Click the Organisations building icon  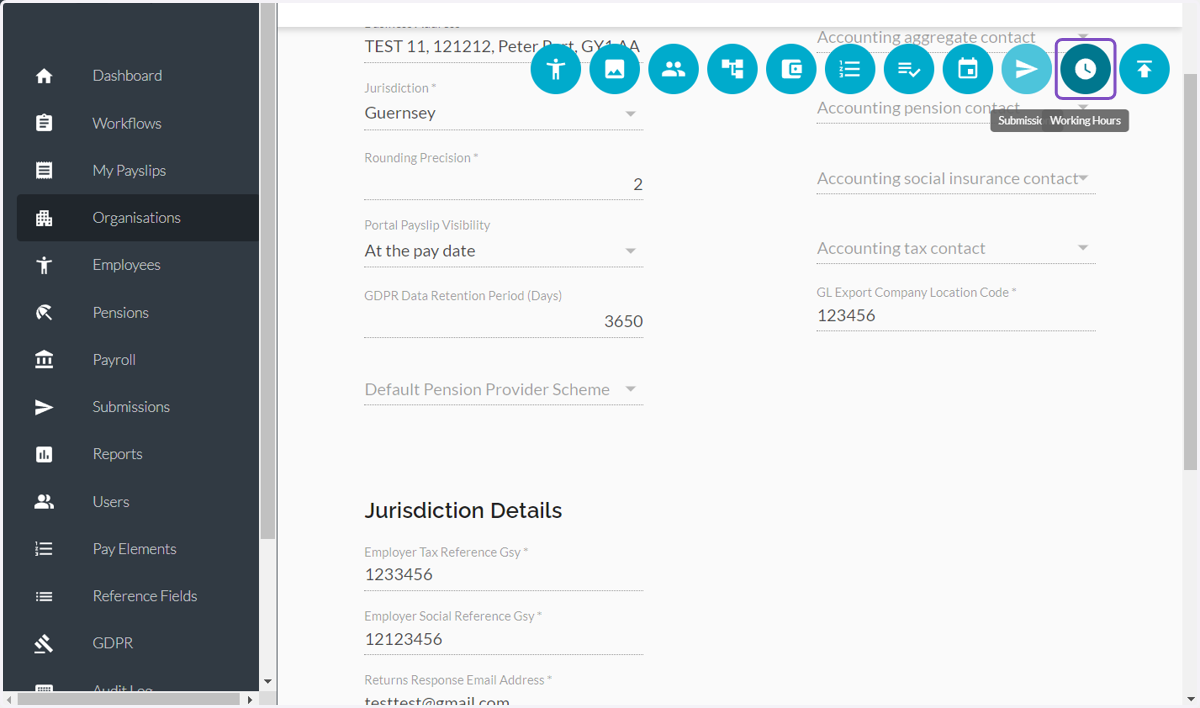click(x=44, y=218)
